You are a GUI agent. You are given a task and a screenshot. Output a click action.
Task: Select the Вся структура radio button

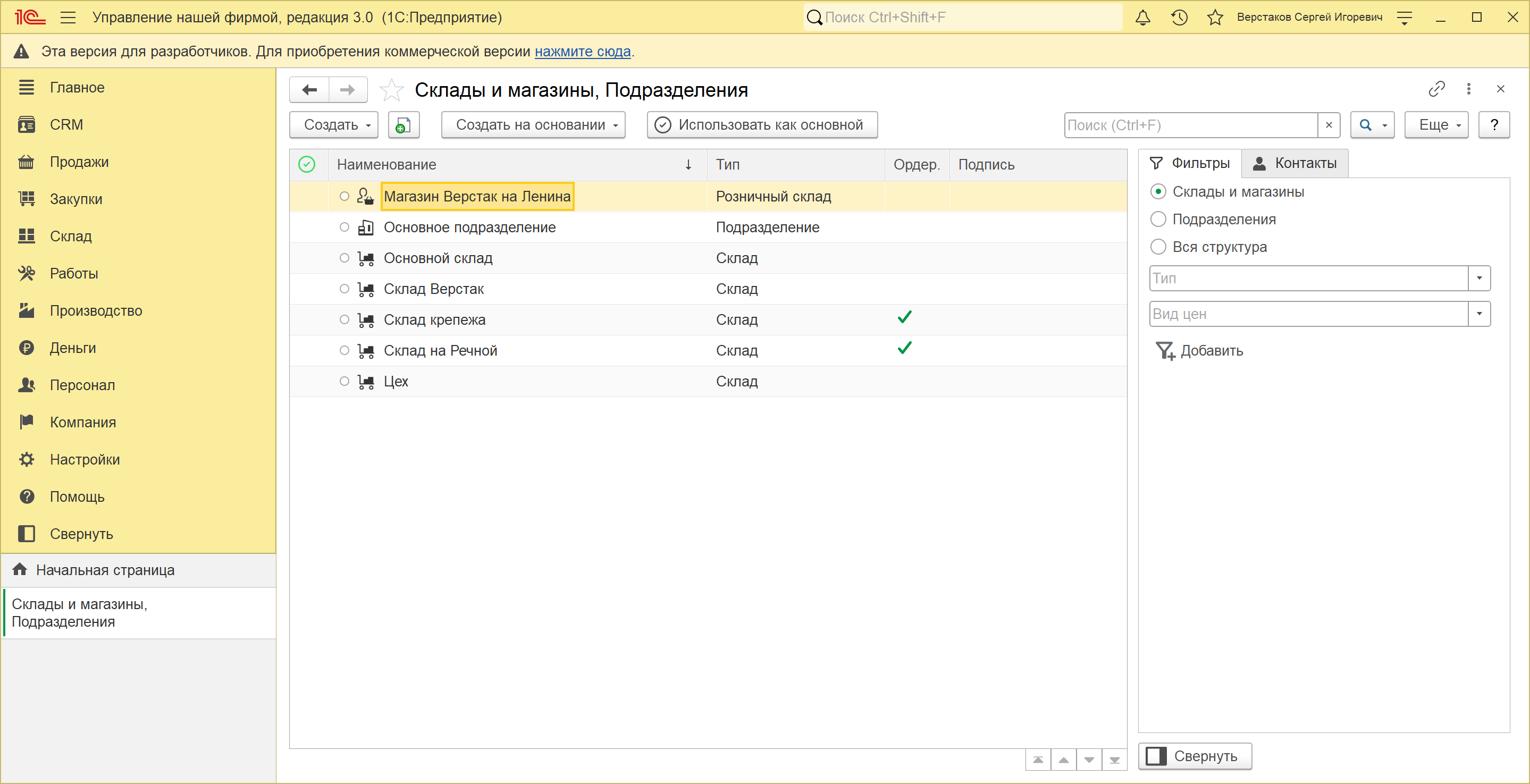tap(1157, 247)
